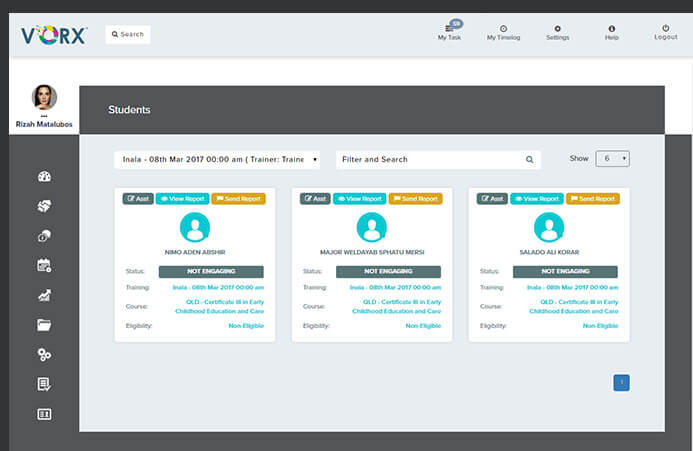The width and height of the screenshot is (693, 451).
Task: Click the My Task notification badge
Action: (x=456, y=23)
